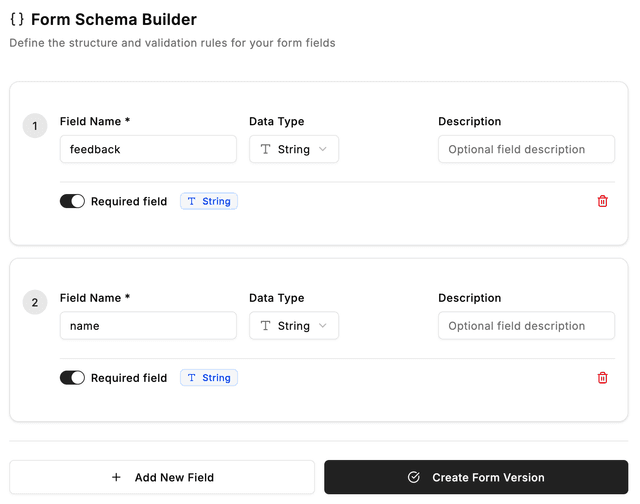Click "Description" label in the name card

click(x=470, y=298)
